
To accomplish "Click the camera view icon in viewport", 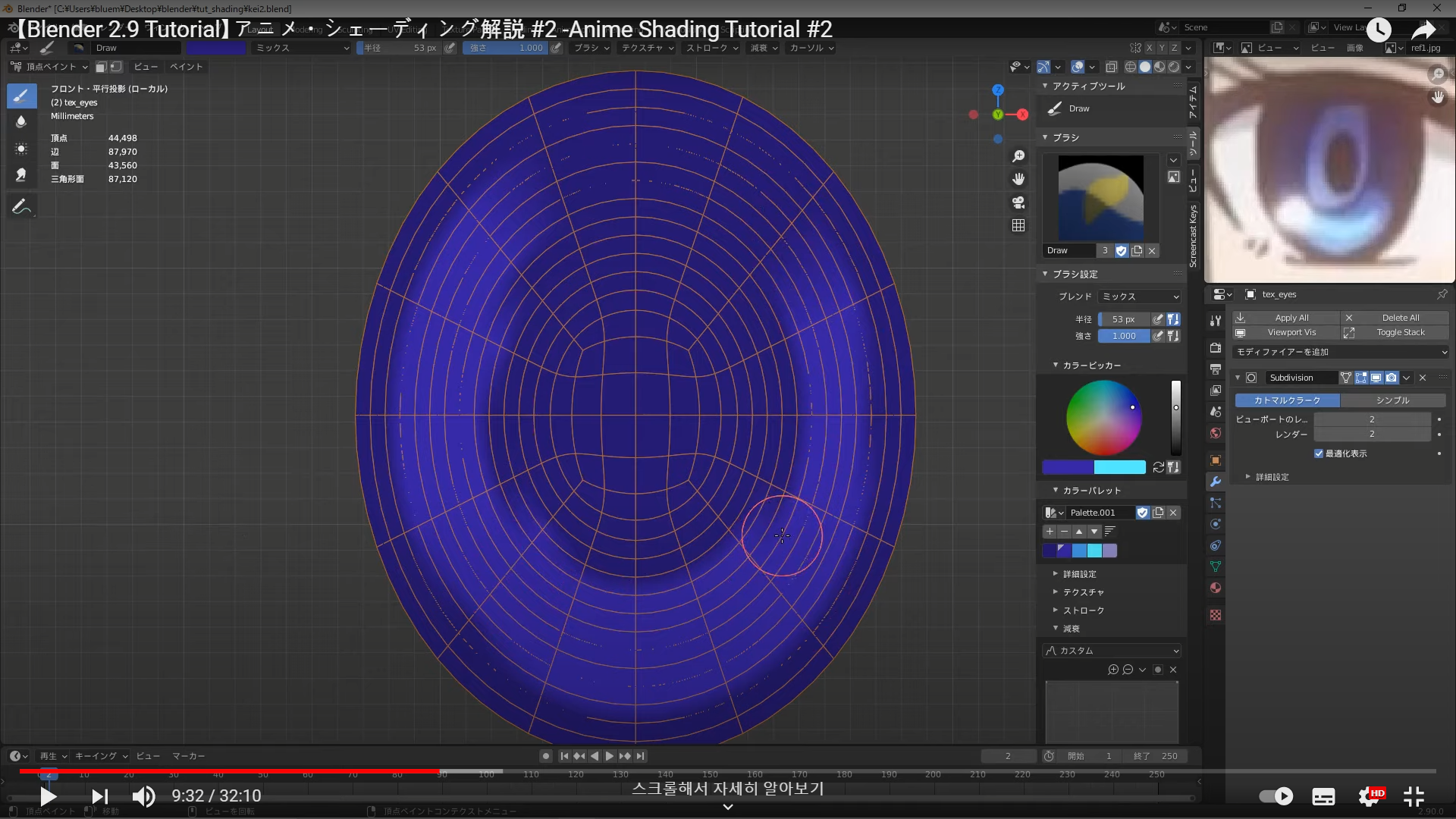I will point(1018,202).
